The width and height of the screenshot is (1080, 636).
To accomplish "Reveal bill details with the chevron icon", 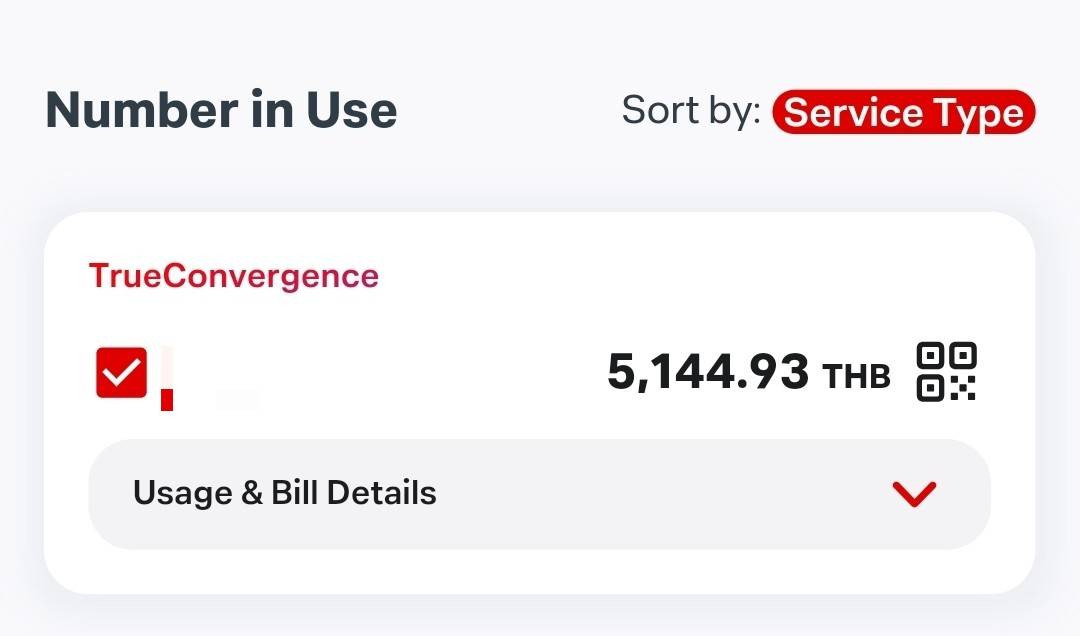I will (914, 493).
